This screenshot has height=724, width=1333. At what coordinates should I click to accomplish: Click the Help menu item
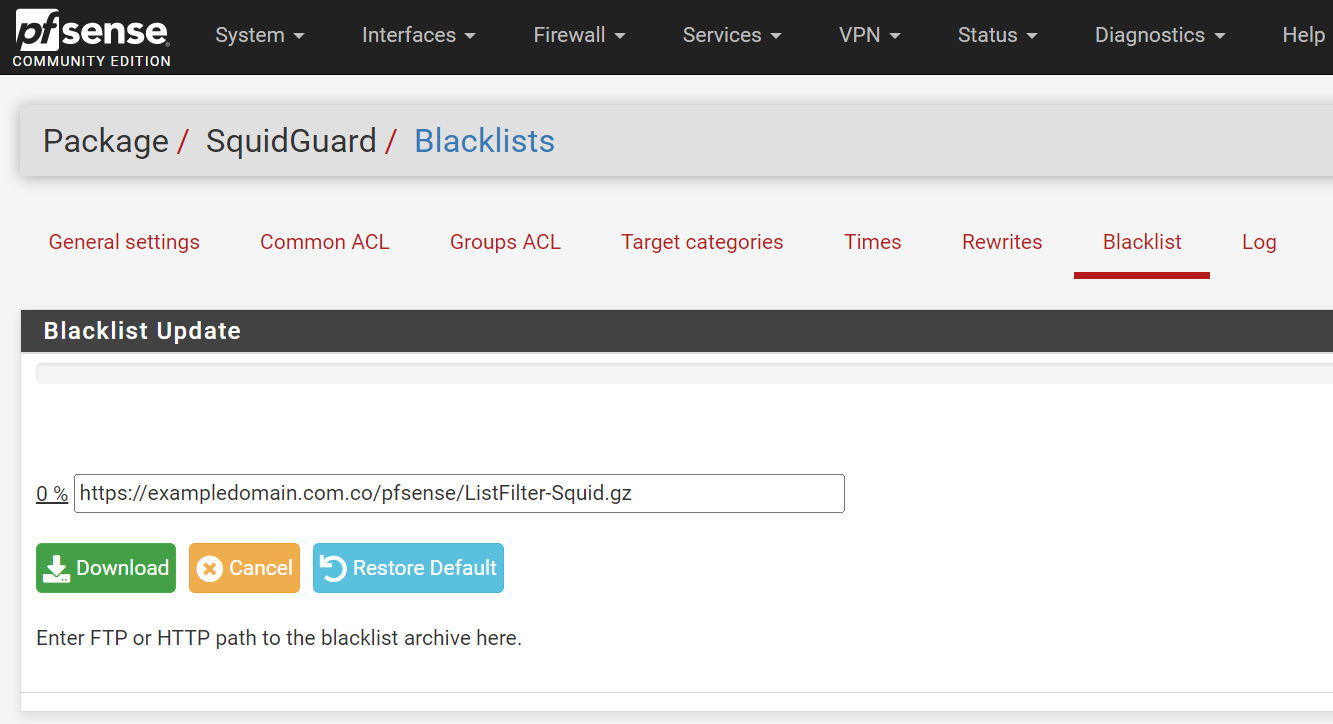1303,35
